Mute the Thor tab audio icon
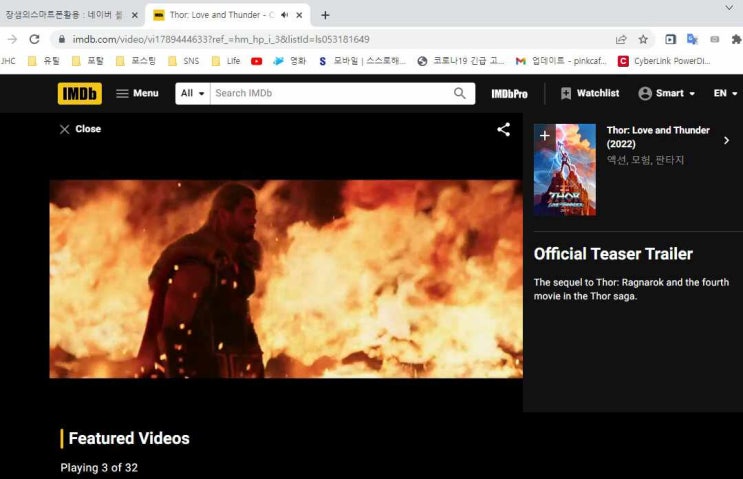The height and width of the screenshot is (479, 743). pyautogui.click(x=285, y=15)
